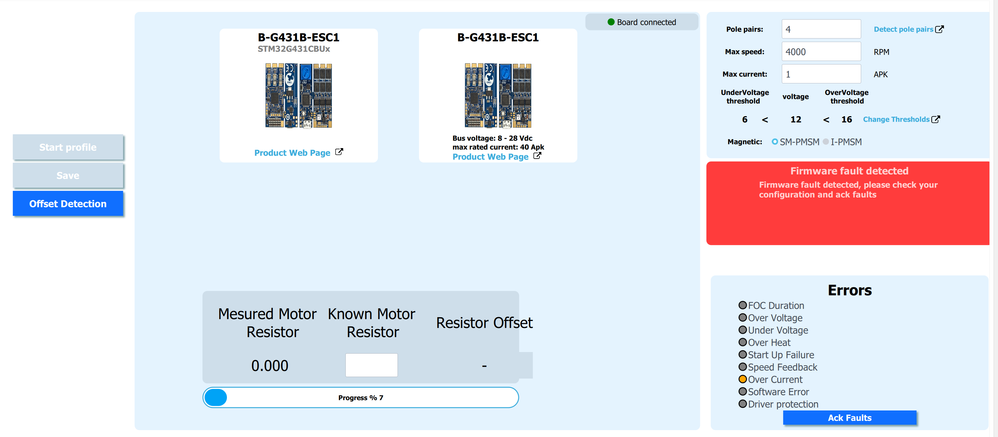Screen dimensions: 998x437
Task: Click the Driver protection error indicator
Action: pos(743,405)
